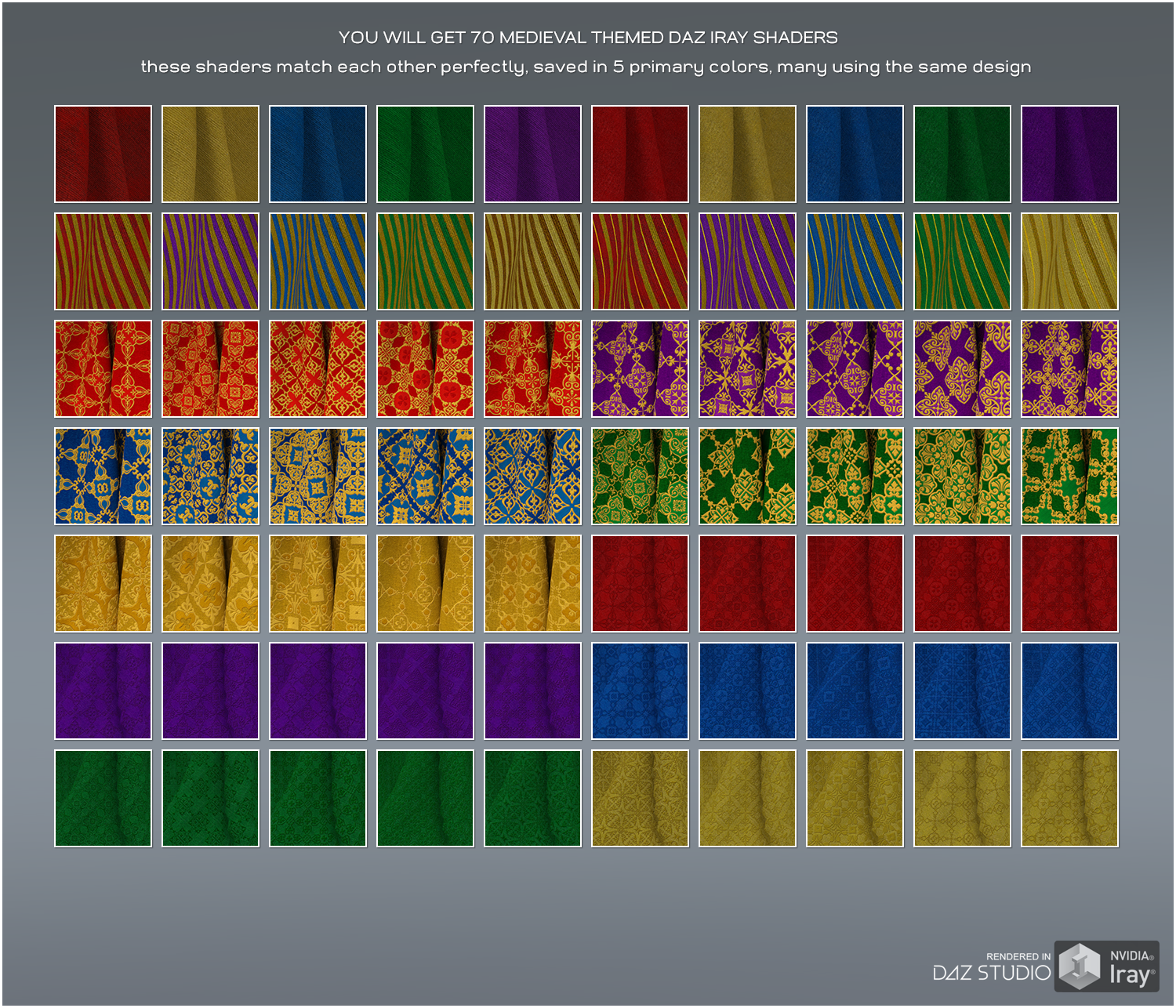Click the DAZ Studio logo text

pyautogui.click(x=991, y=973)
